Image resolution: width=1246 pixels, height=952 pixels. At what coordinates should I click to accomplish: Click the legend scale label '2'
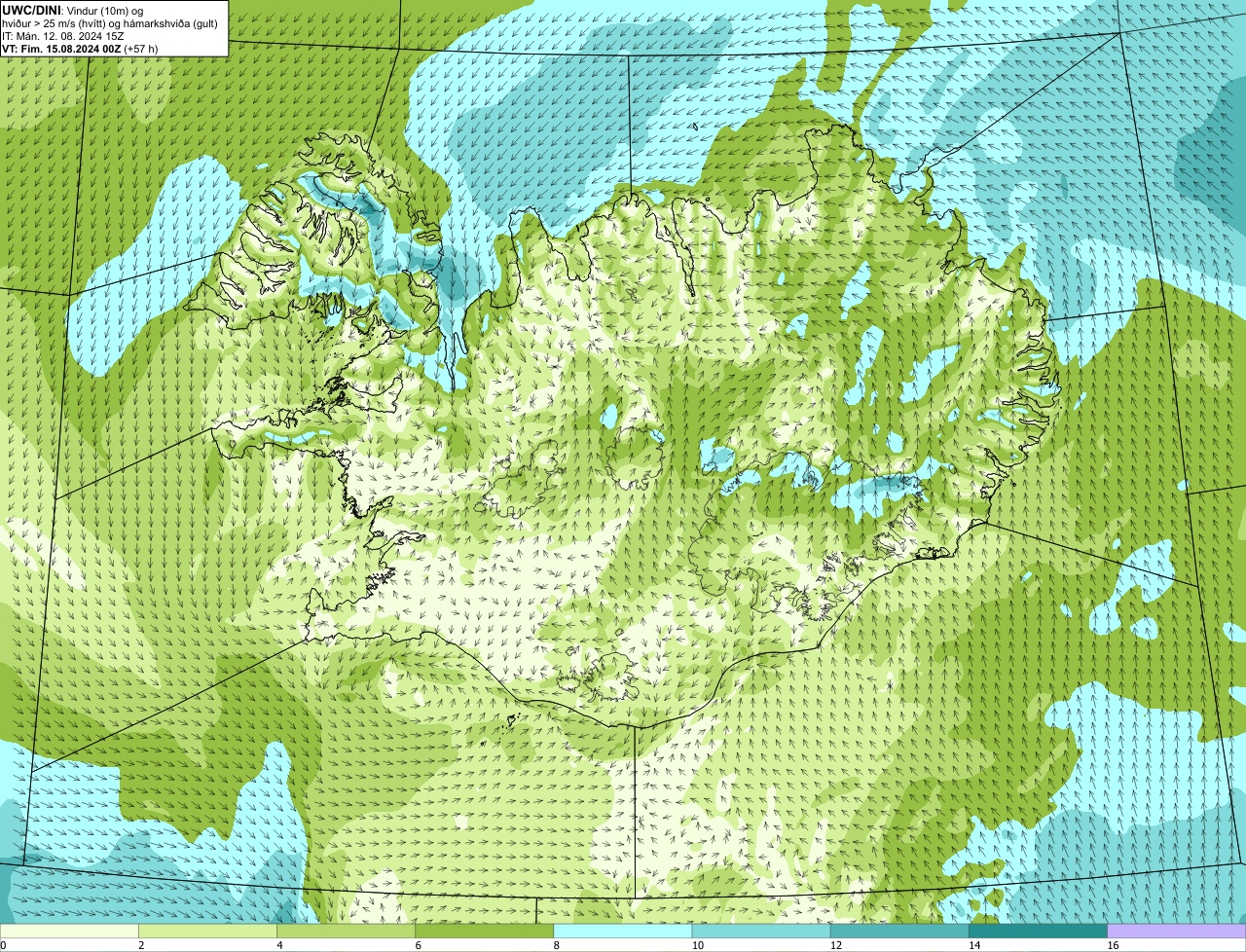click(141, 945)
